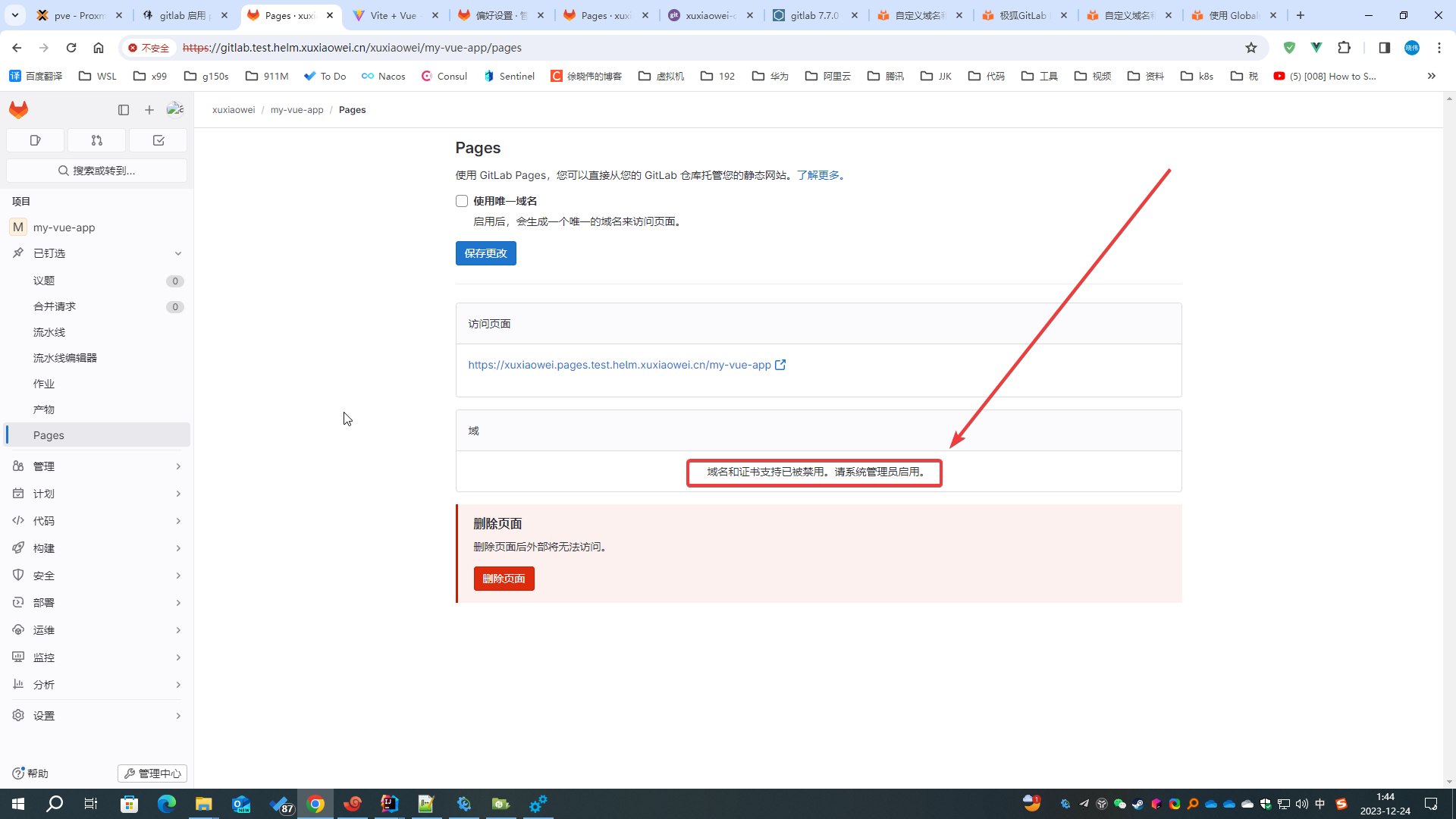
Task: Click 删除页面 red danger button
Action: point(504,578)
